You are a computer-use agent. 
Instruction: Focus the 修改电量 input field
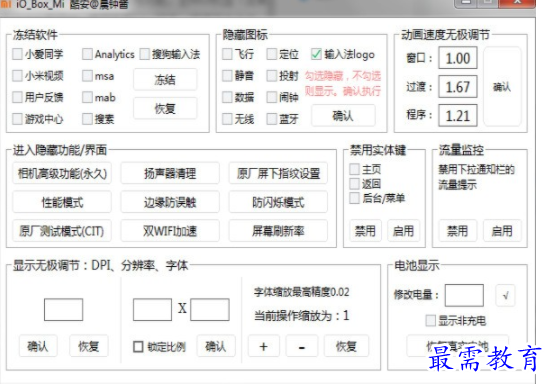464,295
